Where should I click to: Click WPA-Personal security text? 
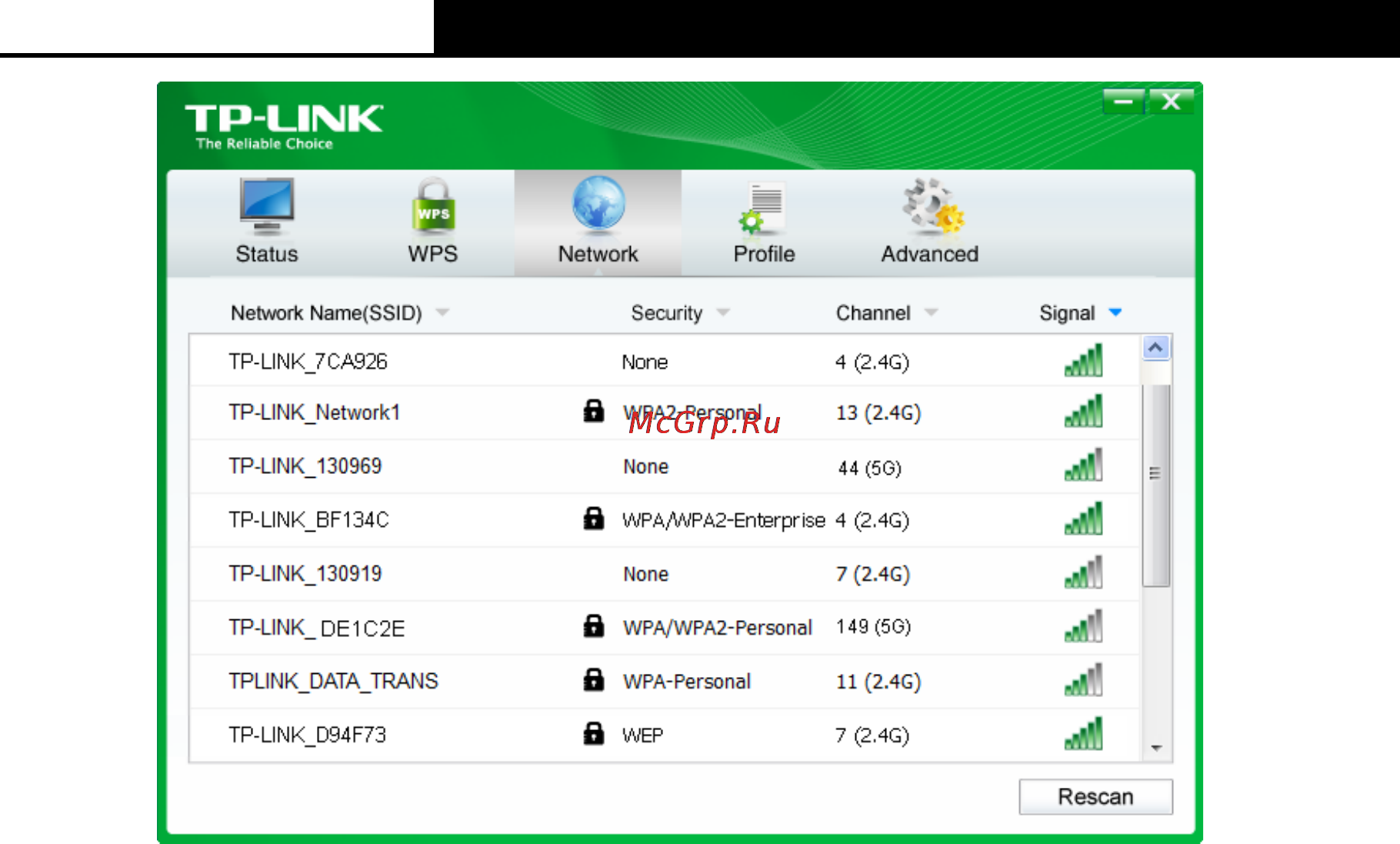click(x=687, y=682)
